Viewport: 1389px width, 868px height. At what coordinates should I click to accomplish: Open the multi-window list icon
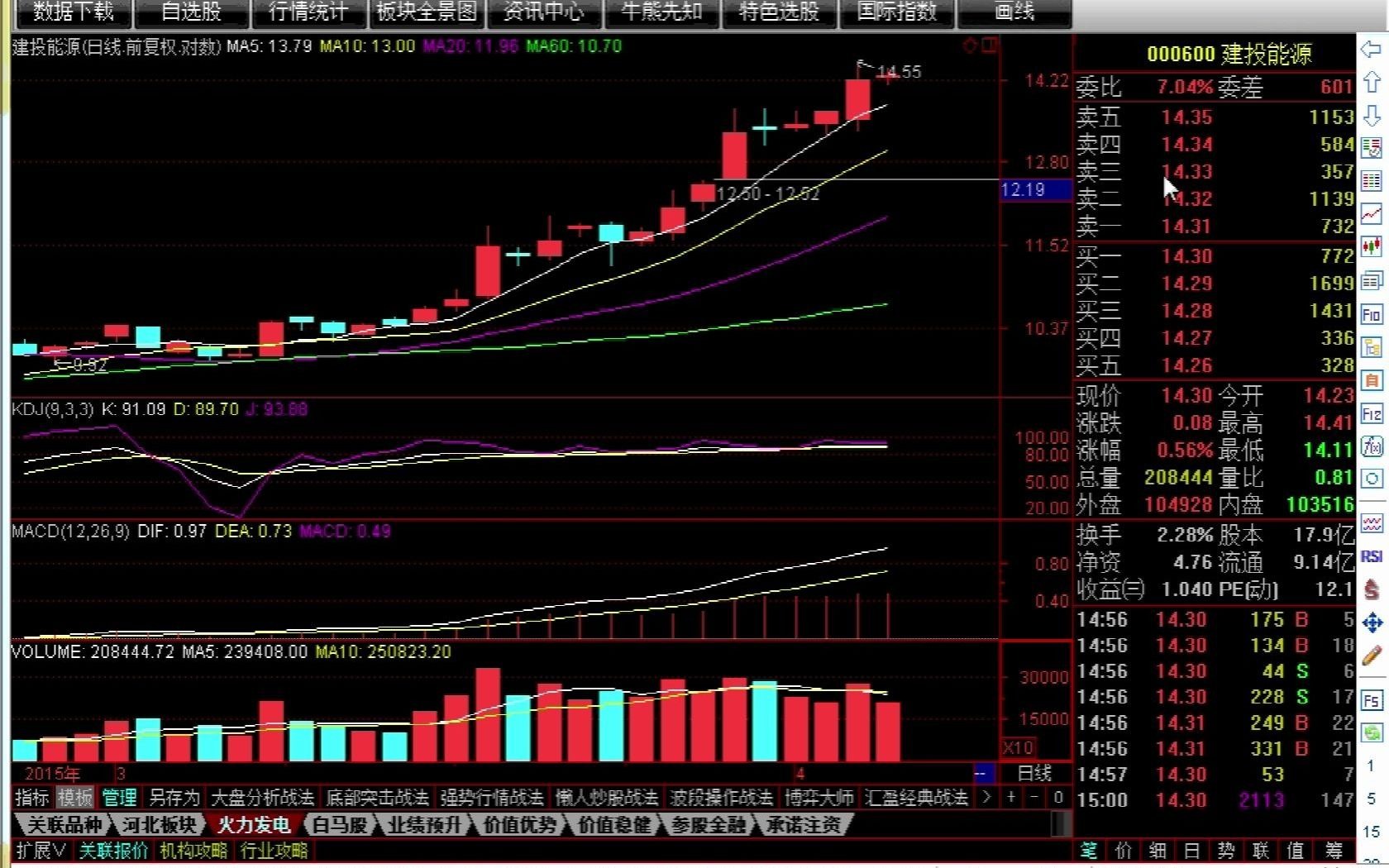click(1372, 281)
